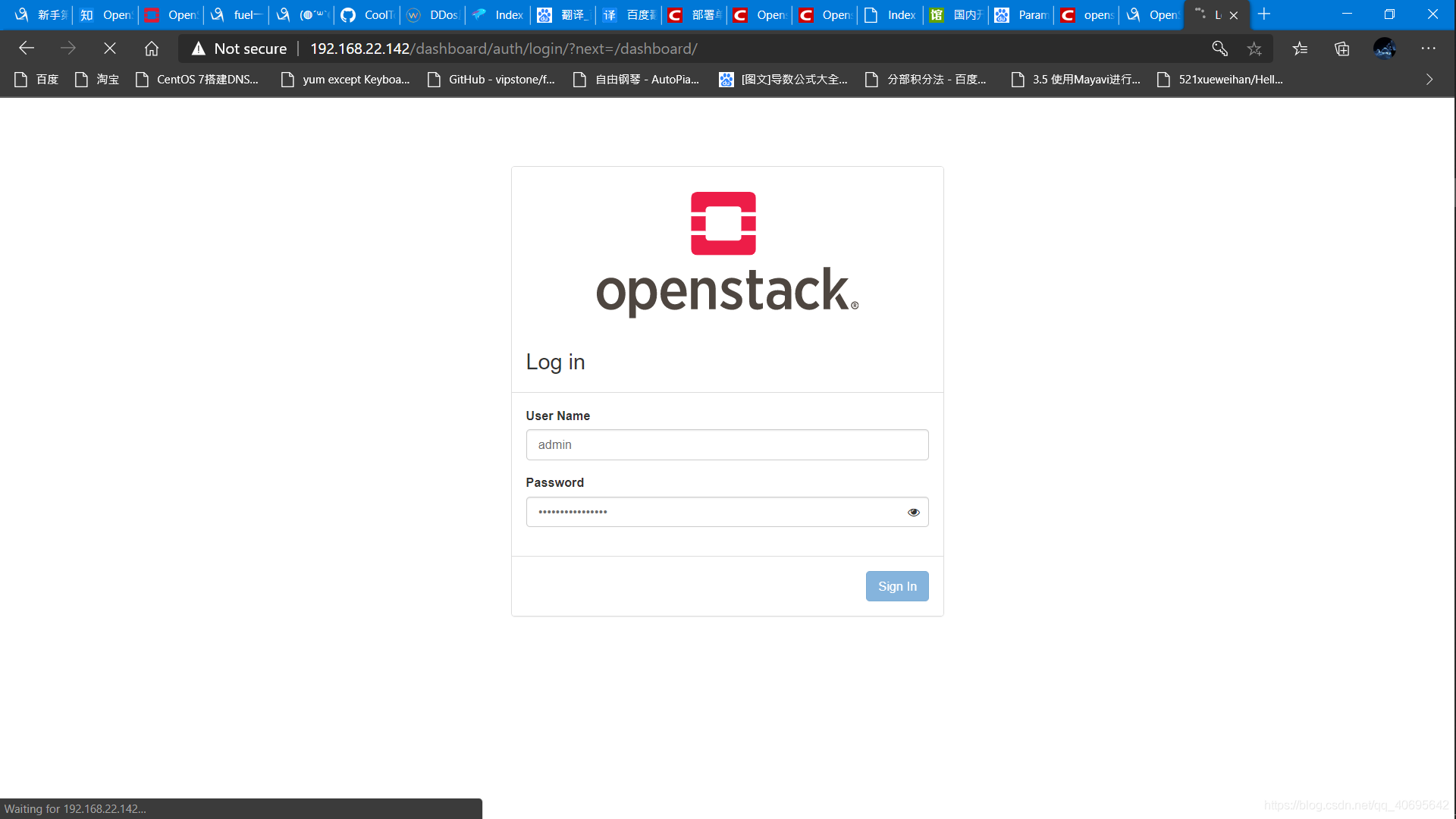This screenshot has height=819, width=1456.
Task: Add this page to favorites with the star
Action: (x=1254, y=49)
